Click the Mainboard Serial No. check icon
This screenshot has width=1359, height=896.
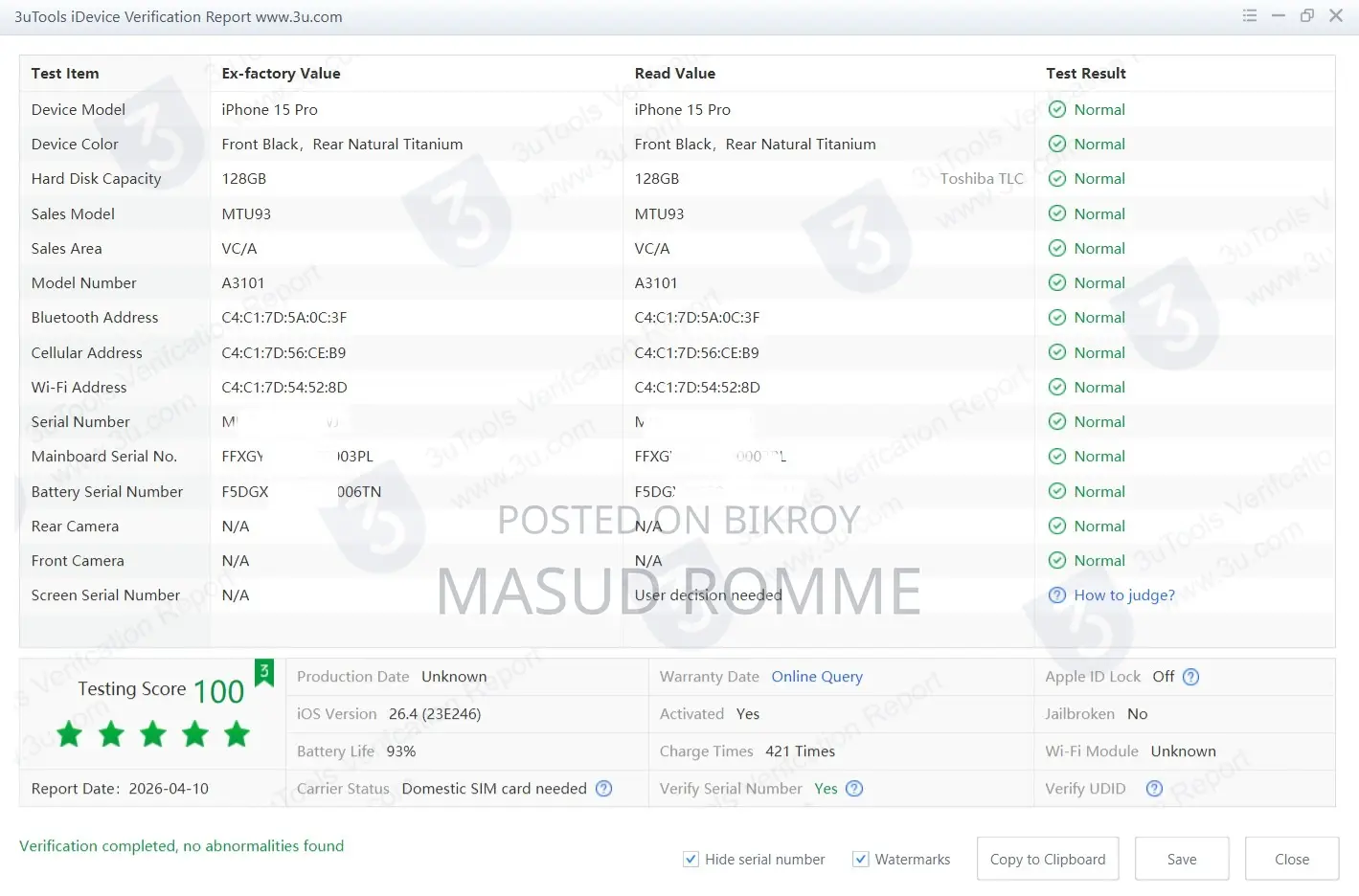(1057, 457)
